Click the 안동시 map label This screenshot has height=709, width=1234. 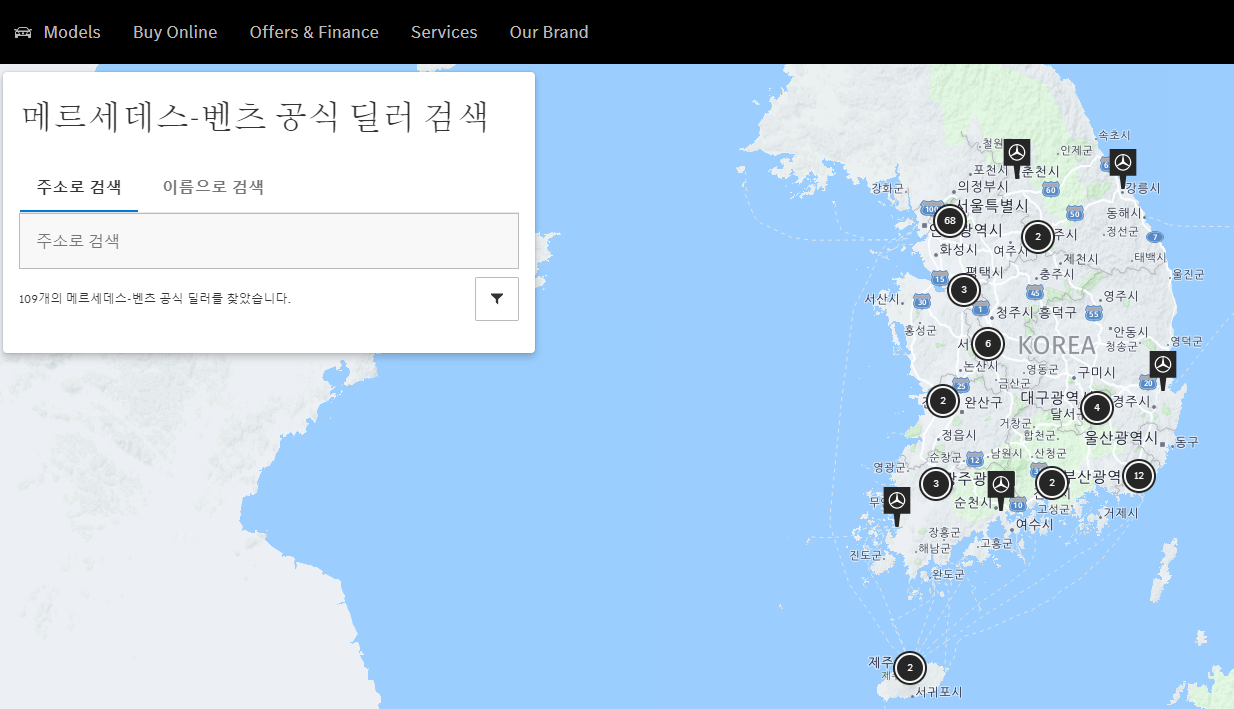coord(1130,331)
